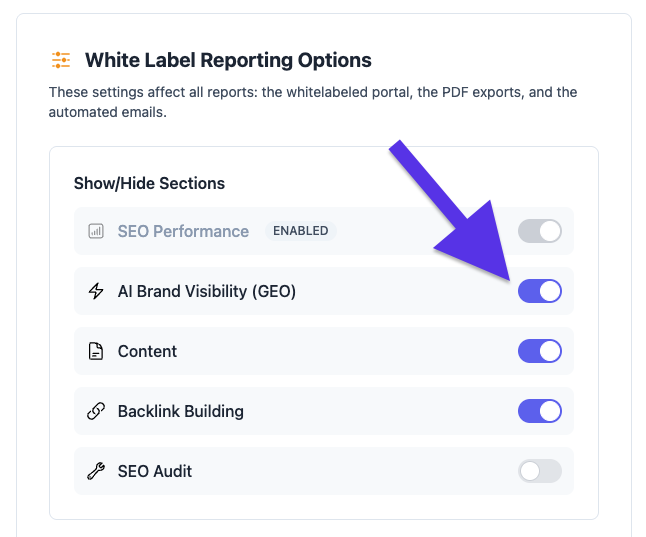Disable the AI Brand Visibility (GEO) toggle
This screenshot has width=646, height=537.
click(540, 291)
